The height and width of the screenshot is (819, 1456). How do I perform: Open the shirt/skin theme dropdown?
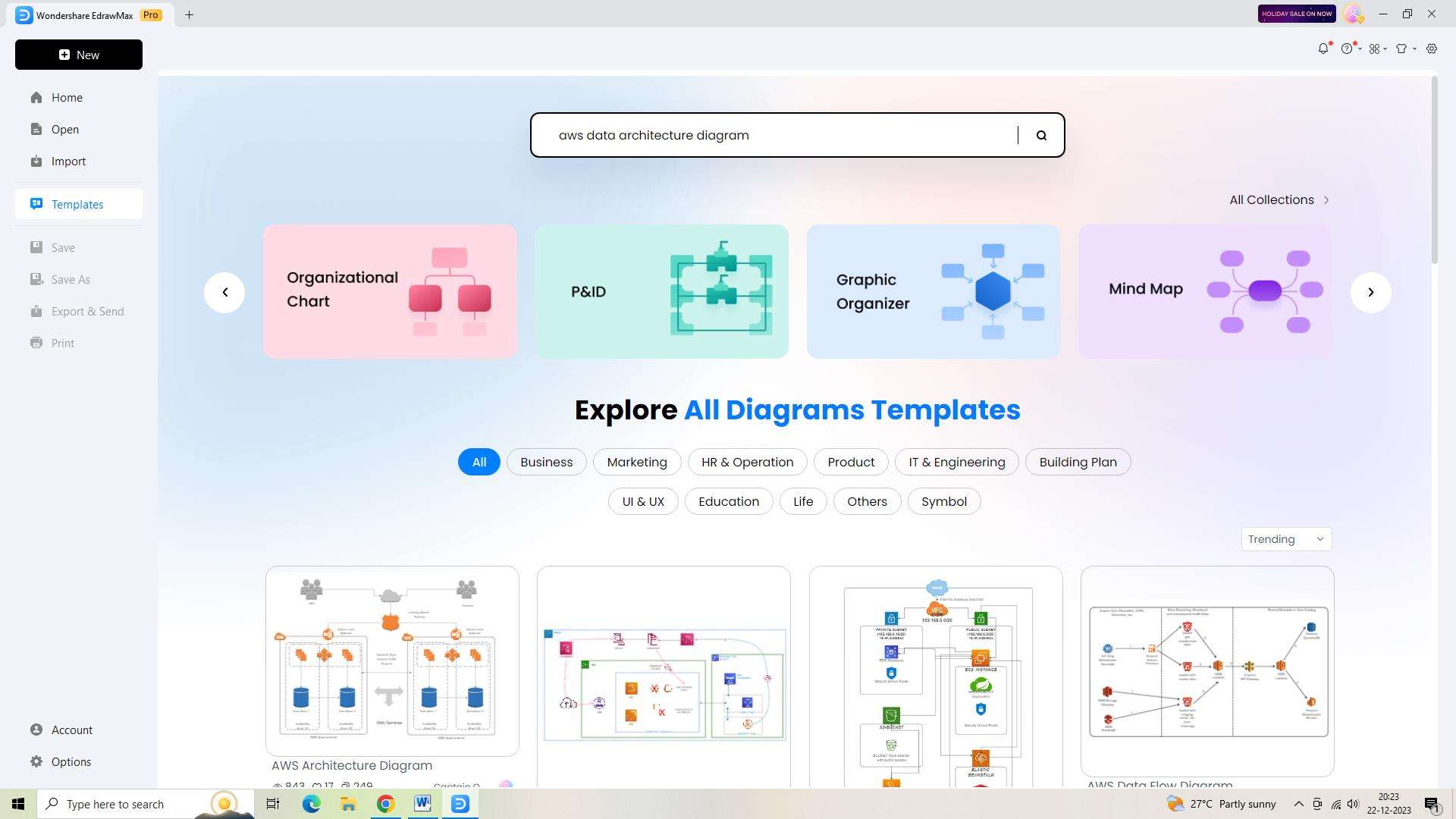(x=1405, y=49)
